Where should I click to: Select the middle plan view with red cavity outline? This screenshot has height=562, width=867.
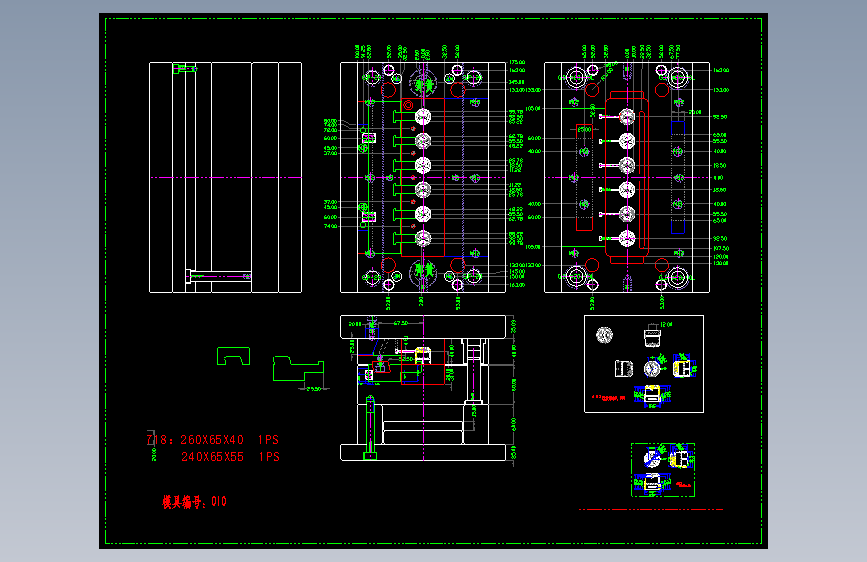(423, 177)
